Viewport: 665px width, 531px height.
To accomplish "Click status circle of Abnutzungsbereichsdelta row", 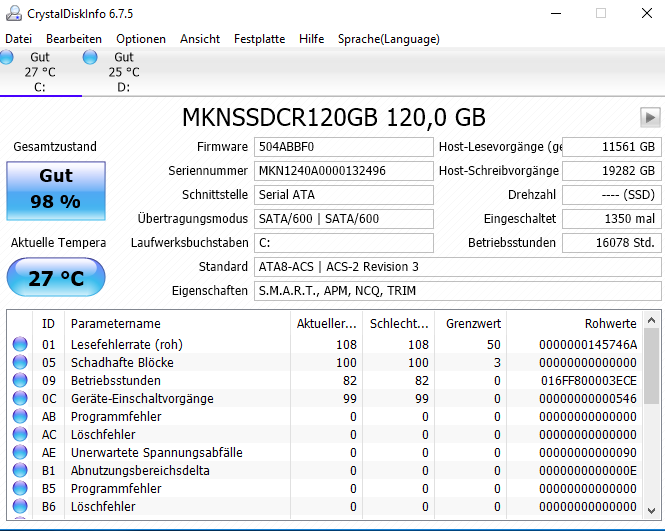I will coord(20,470).
